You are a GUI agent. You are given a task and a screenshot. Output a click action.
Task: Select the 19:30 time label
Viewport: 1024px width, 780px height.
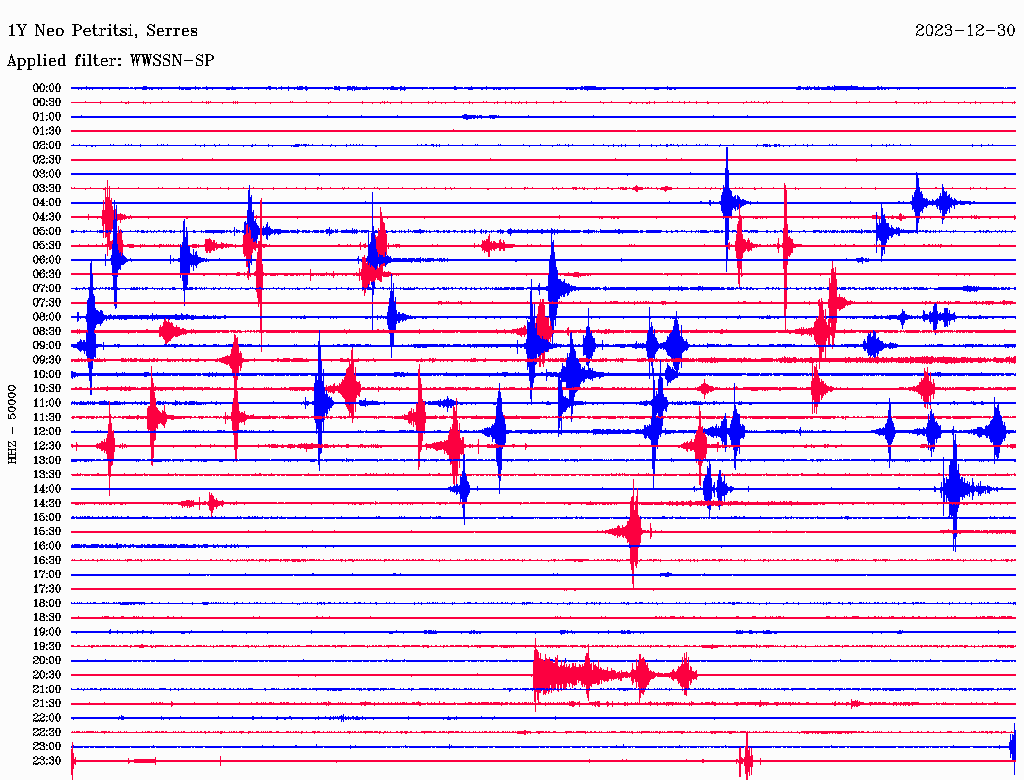(x=47, y=646)
